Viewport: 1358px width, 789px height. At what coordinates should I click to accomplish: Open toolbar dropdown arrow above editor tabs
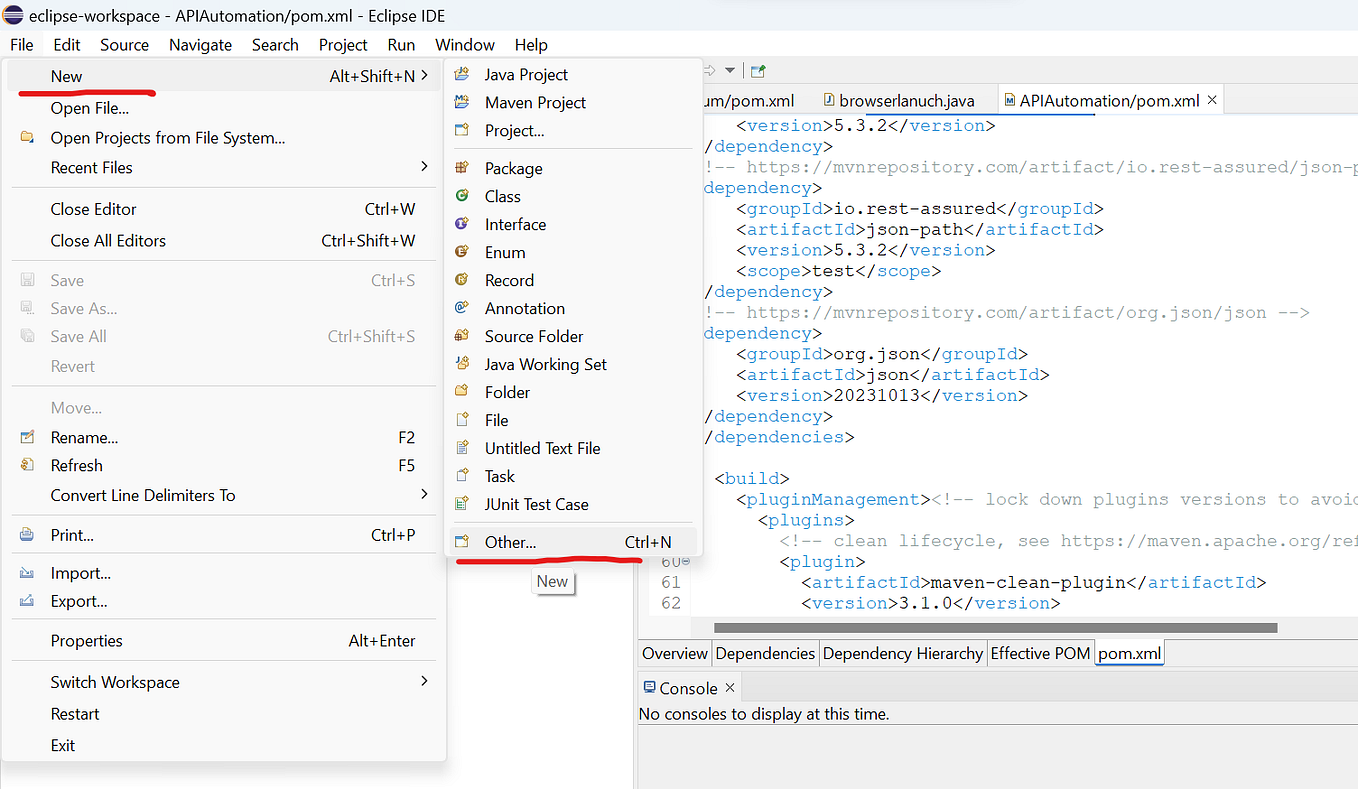click(730, 71)
